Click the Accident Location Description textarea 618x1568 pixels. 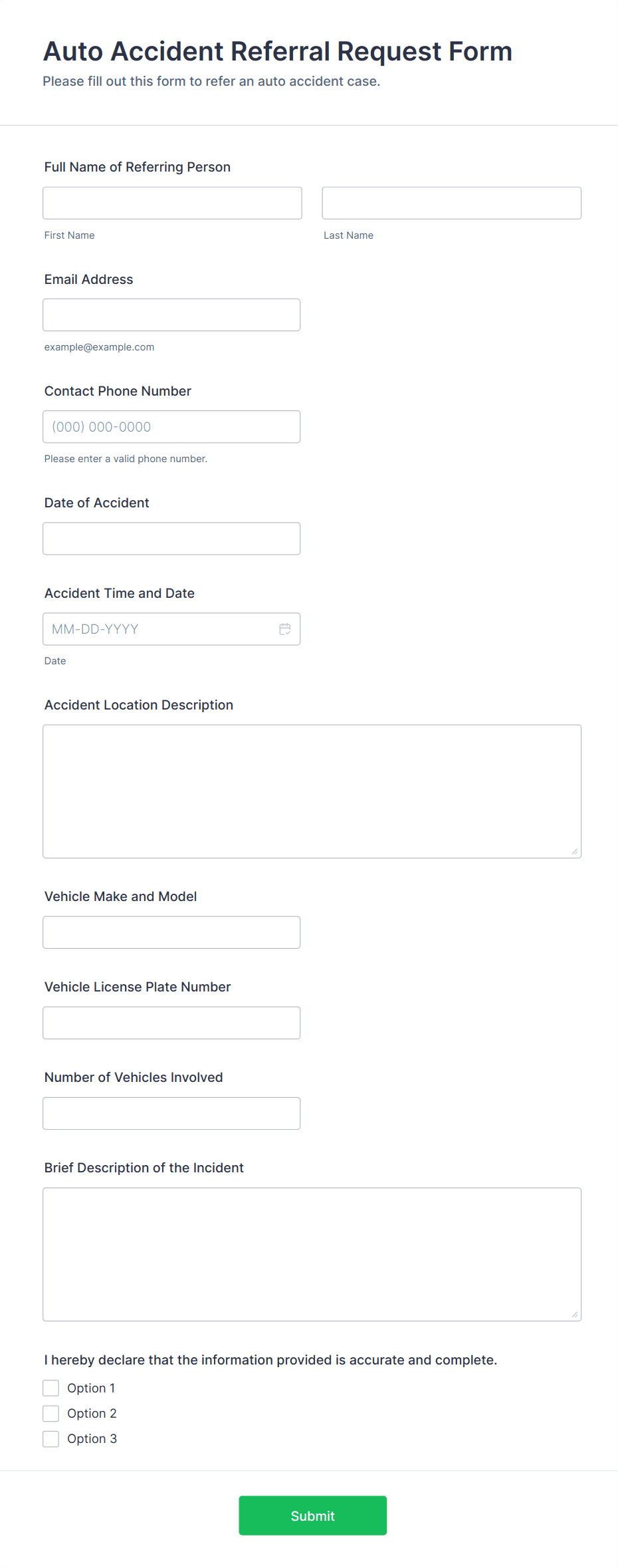coord(312,791)
